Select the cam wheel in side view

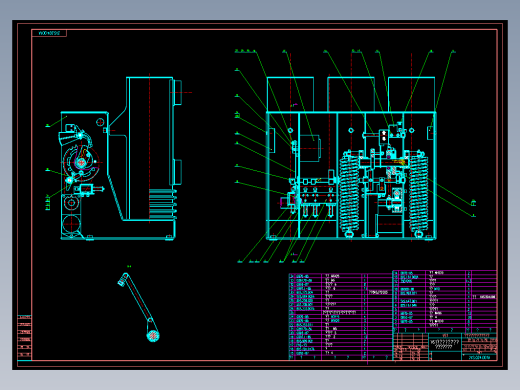point(81,162)
